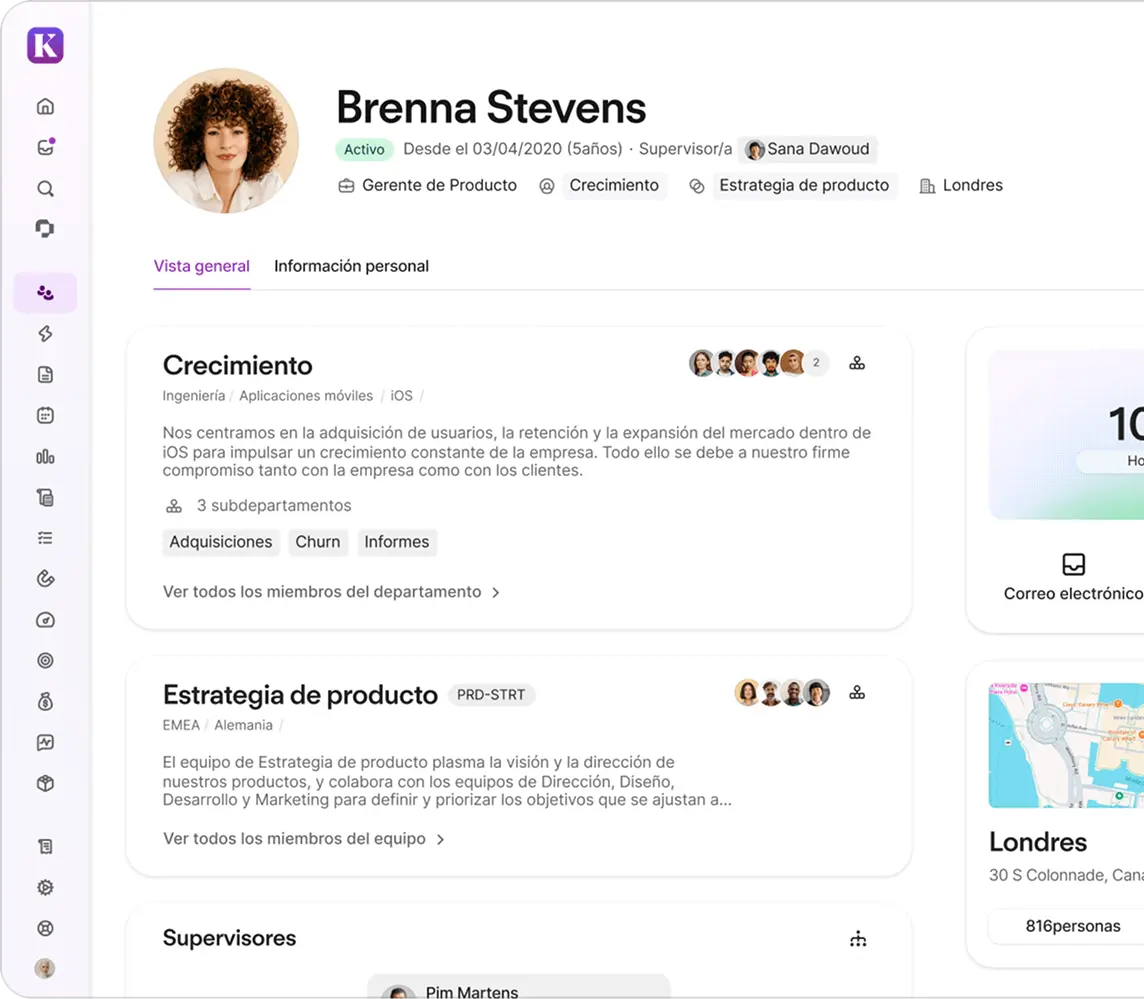
Task: Open the single document icon in sidebar
Action: [45, 375]
